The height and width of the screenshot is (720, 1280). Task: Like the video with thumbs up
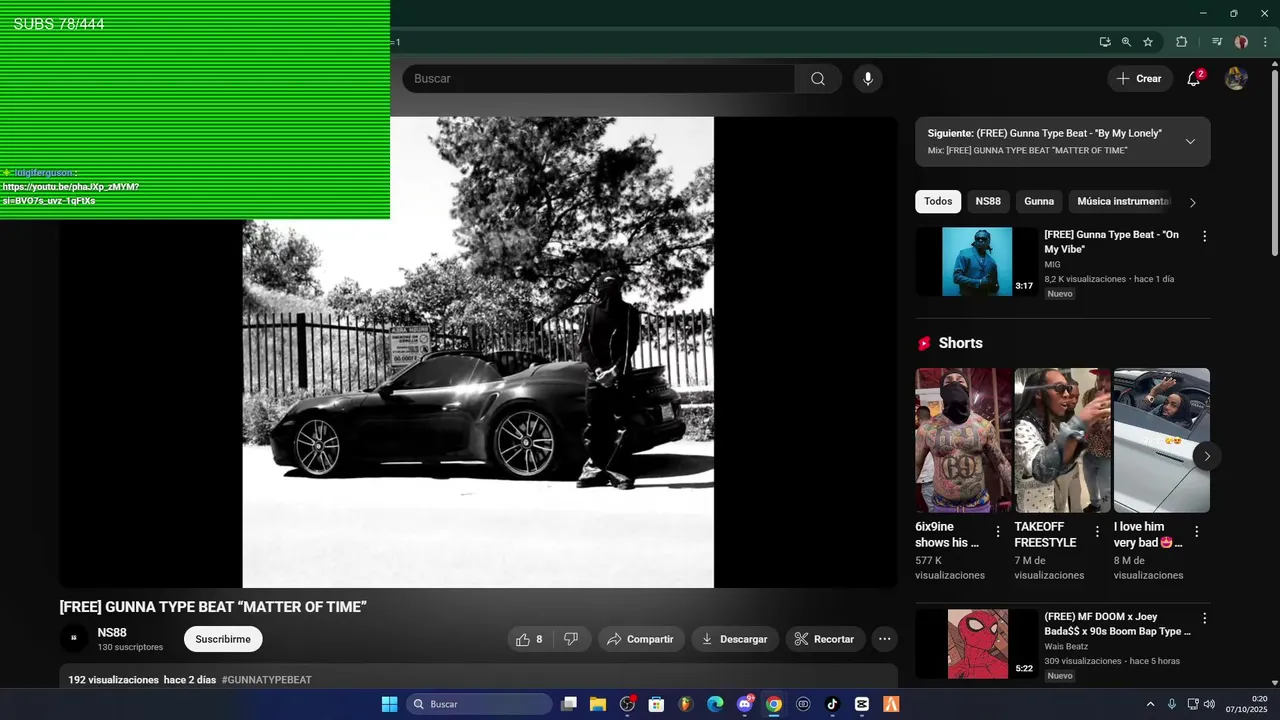click(529, 639)
